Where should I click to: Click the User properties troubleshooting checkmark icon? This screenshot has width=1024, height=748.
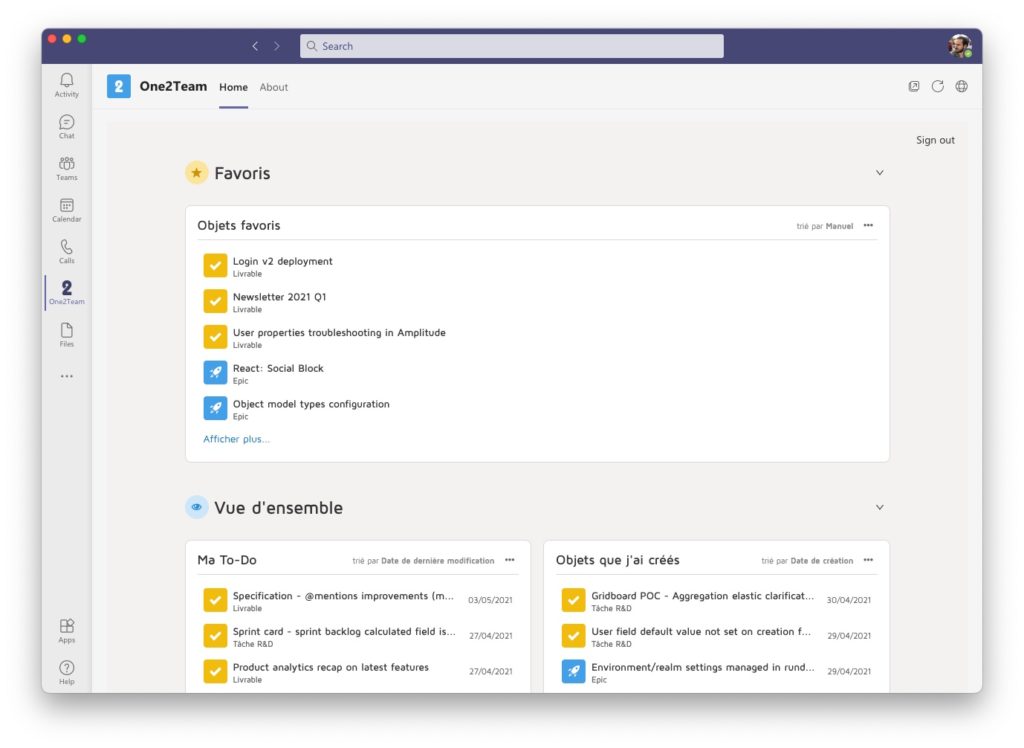coord(215,337)
